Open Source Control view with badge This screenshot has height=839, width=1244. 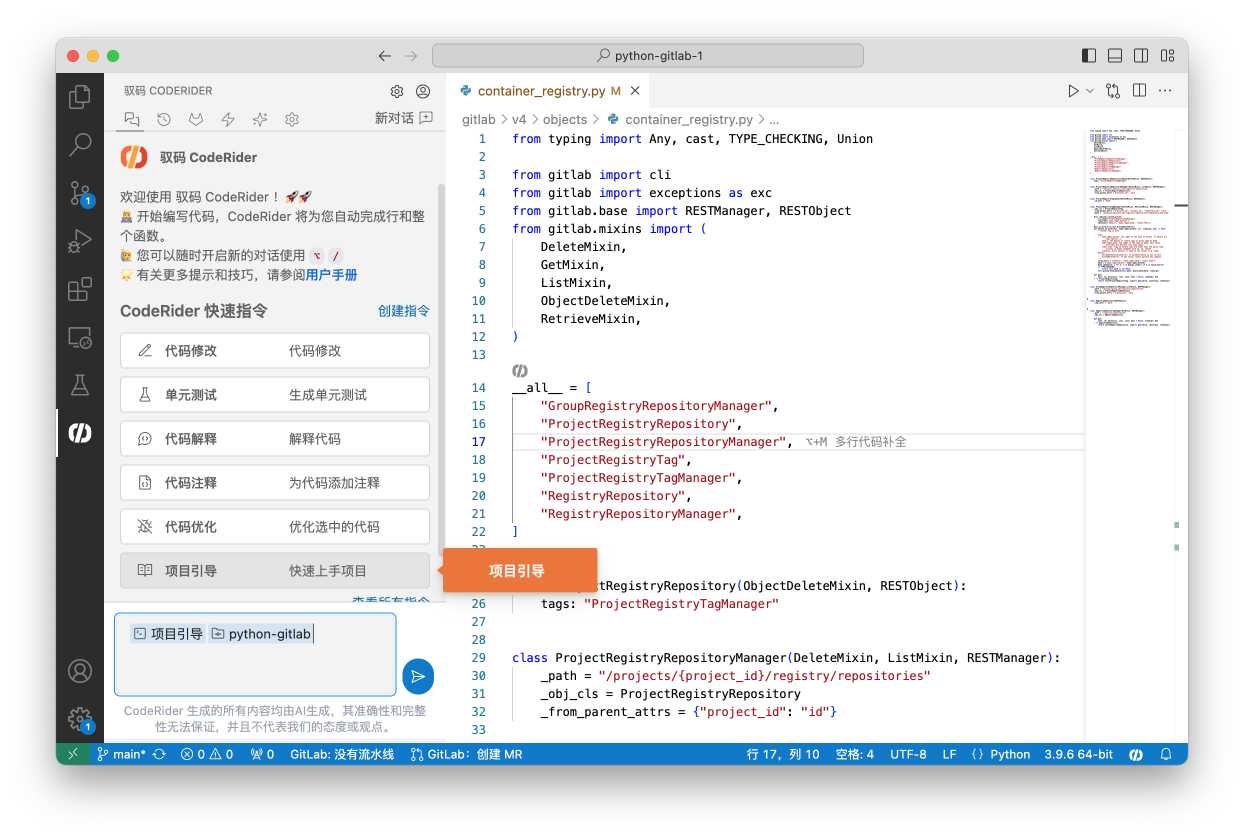(80, 193)
